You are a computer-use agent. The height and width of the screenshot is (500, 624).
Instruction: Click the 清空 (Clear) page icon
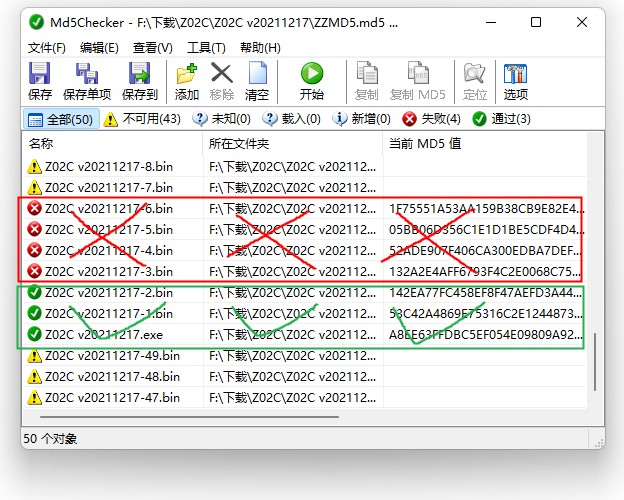(x=257, y=80)
